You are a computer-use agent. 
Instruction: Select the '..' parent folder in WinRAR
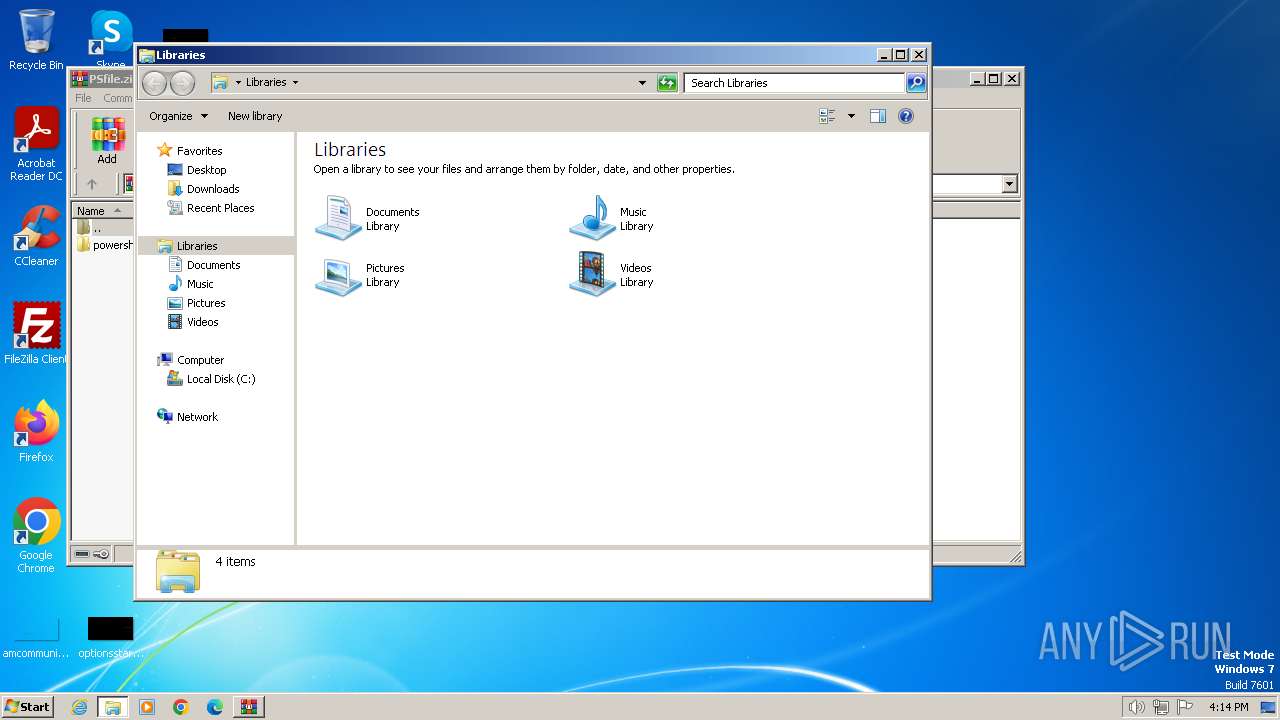pos(96,228)
